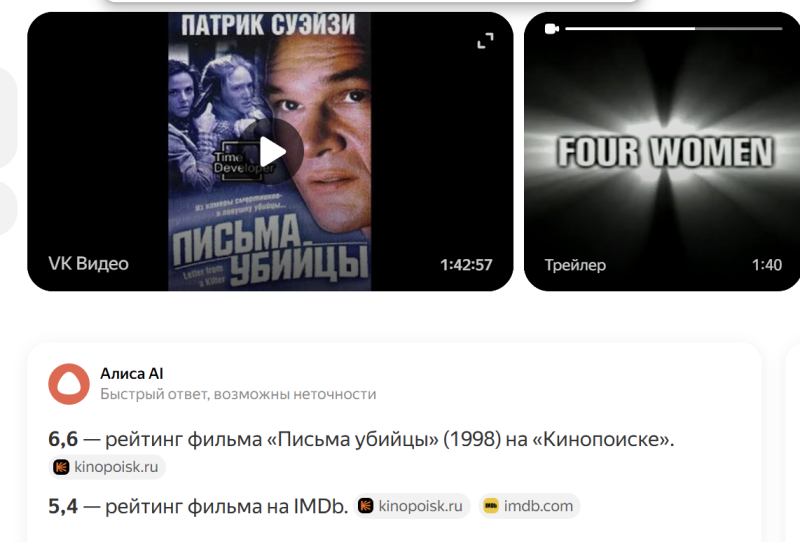800x542 pixels.
Task: Click the Трейлер label
Action: coord(575,265)
